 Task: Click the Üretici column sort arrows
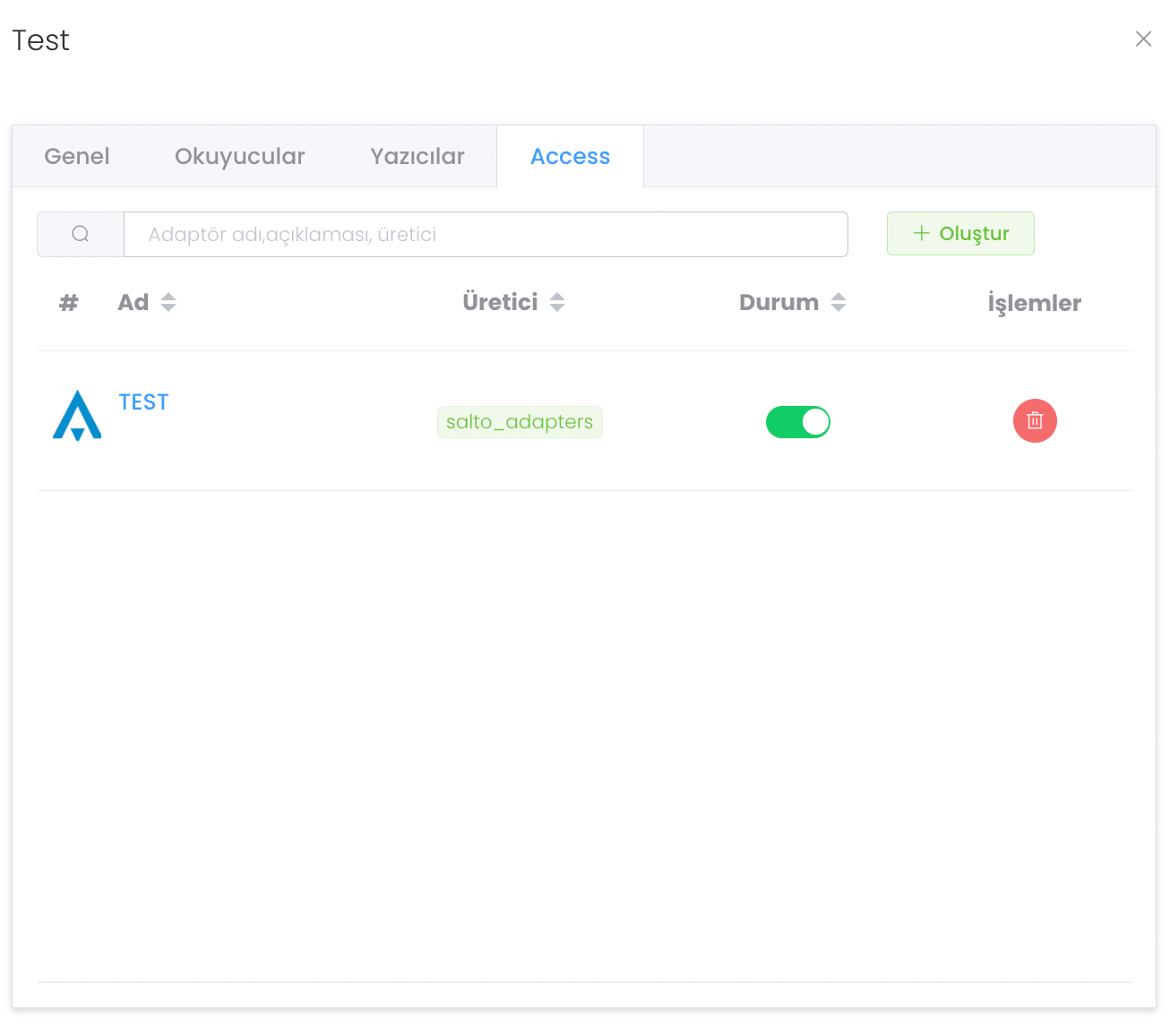point(557,303)
